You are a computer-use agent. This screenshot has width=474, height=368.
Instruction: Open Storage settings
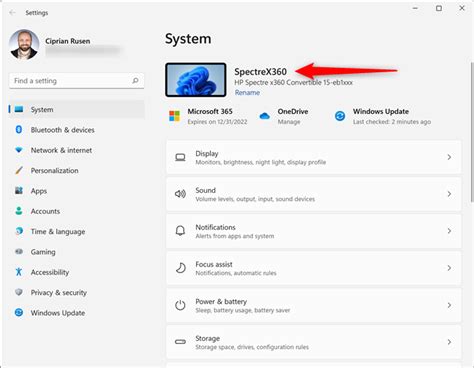(314, 342)
